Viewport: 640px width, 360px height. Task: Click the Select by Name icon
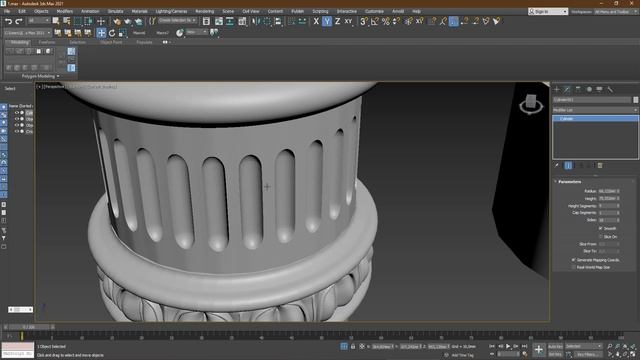[67, 21]
